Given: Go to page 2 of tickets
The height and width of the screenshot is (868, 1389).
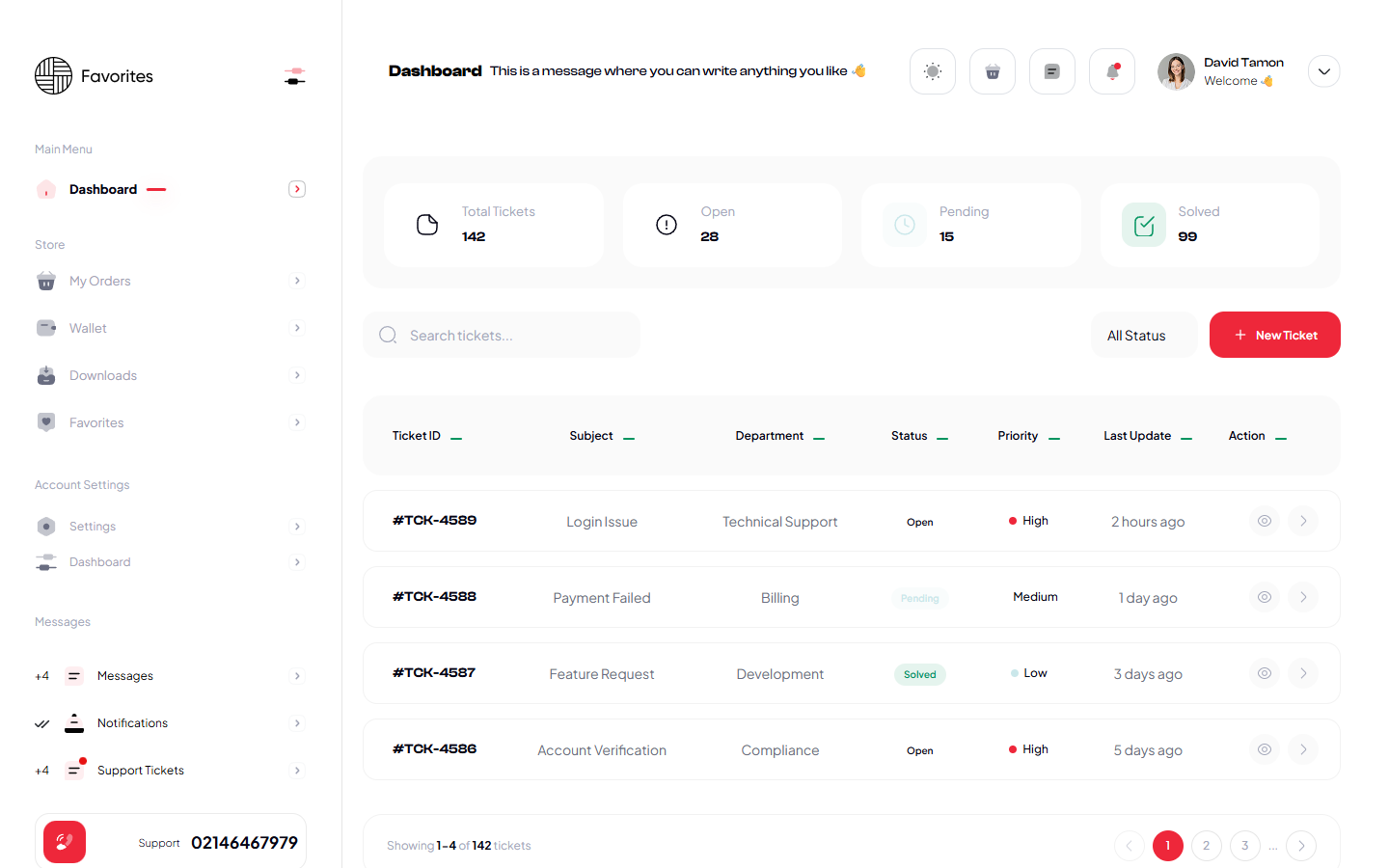Looking at the screenshot, I should pyautogui.click(x=1206, y=846).
